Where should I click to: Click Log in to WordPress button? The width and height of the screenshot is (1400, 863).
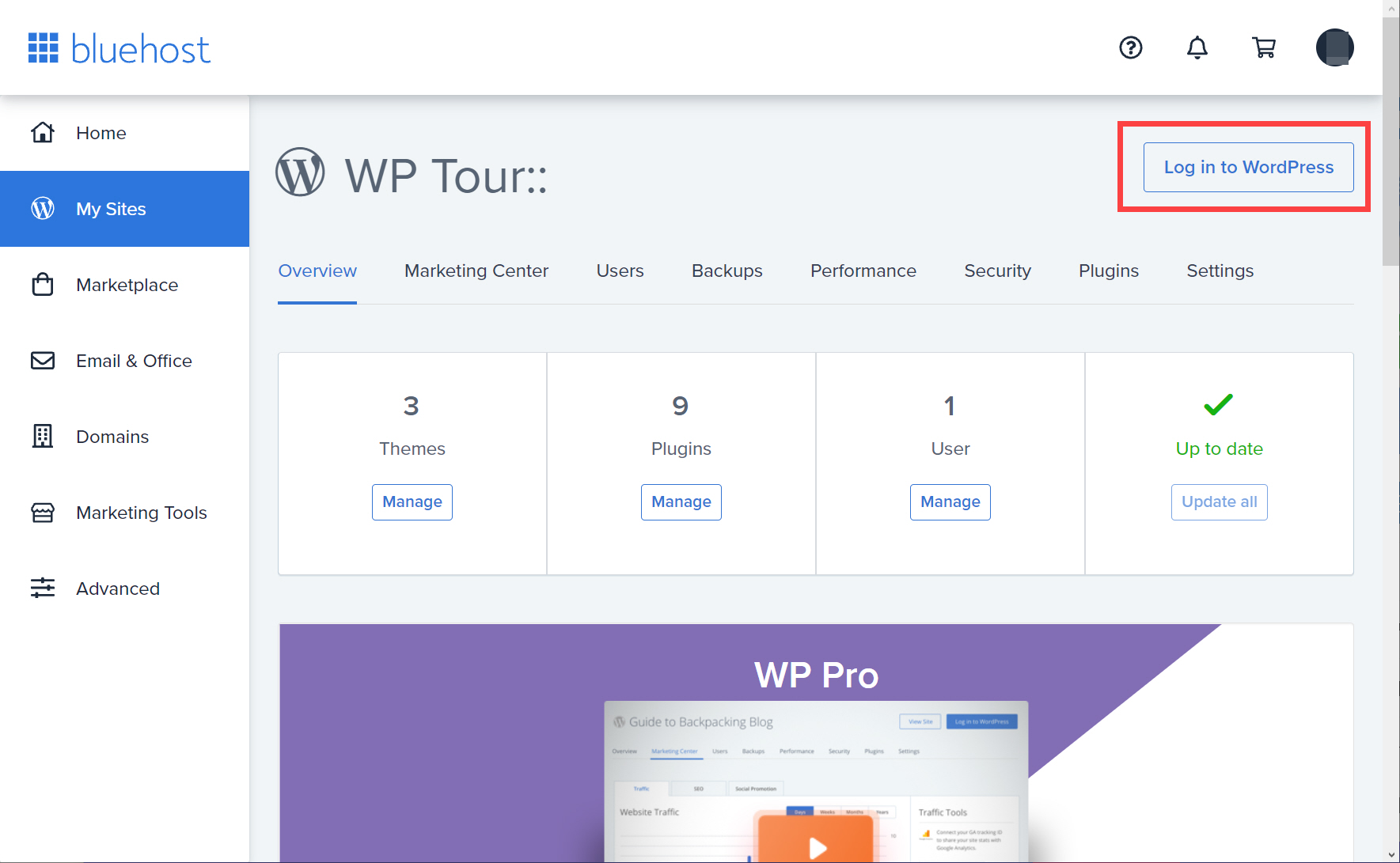click(x=1248, y=167)
